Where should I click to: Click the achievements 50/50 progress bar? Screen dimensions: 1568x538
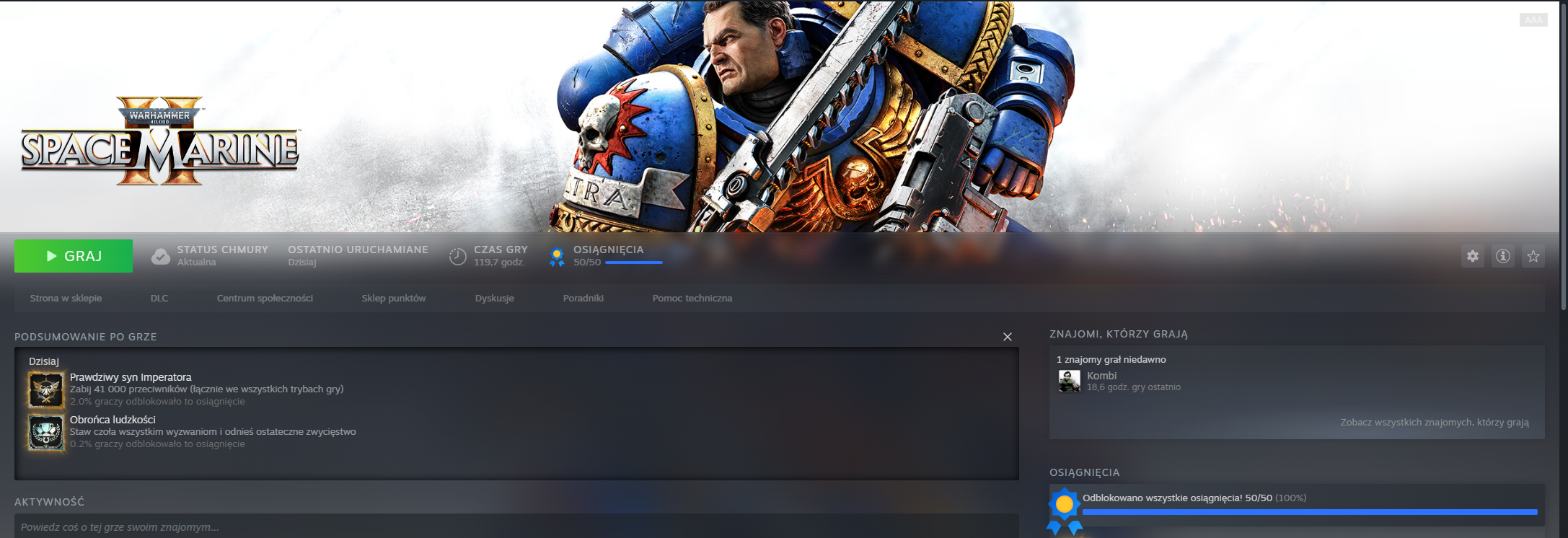click(x=634, y=263)
